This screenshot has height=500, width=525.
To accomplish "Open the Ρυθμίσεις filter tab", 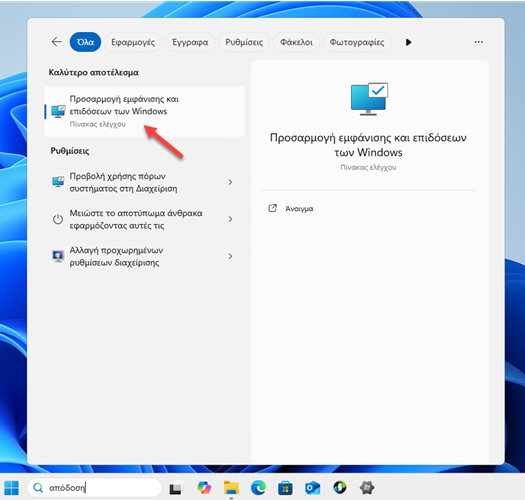I will (x=244, y=42).
